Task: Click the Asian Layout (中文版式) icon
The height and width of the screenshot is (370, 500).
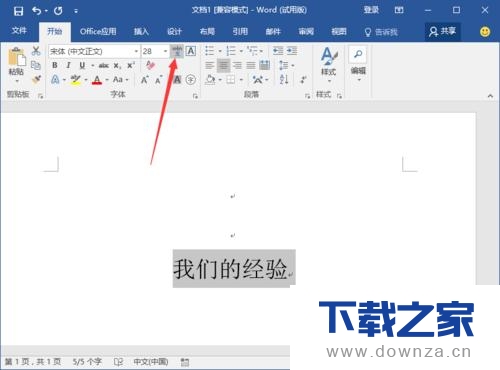Action: click(x=258, y=80)
